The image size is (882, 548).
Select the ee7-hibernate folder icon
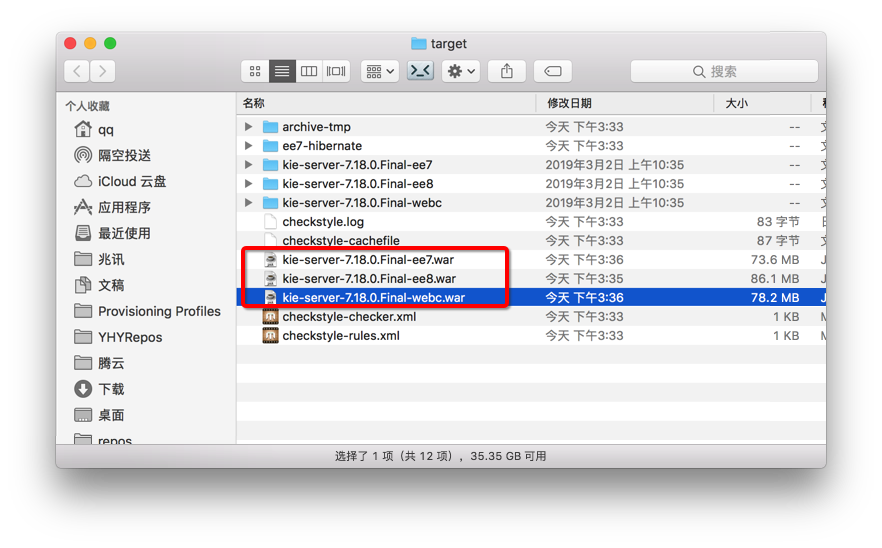point(271,146)
